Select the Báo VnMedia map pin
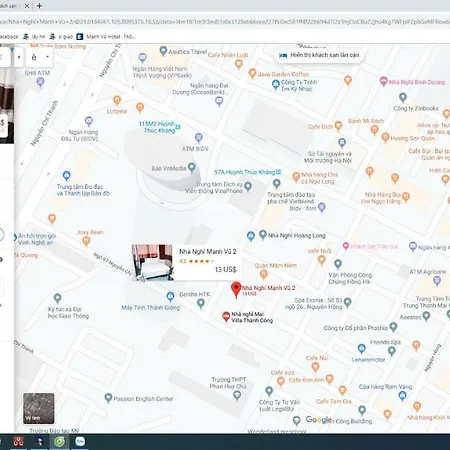Image resolution: width=450 pixels, height=450 pixels. pos(192,167)
